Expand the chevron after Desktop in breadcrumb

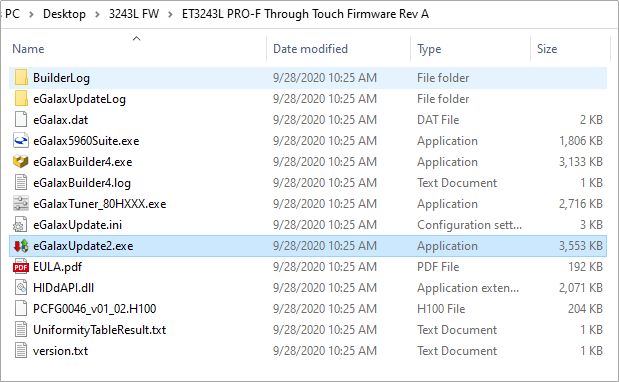point(97,14)
